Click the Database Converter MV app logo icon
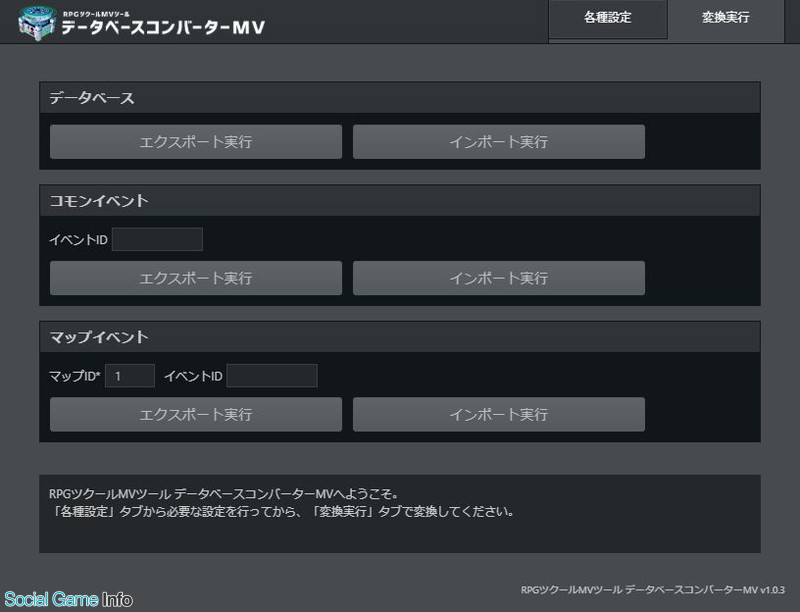800x612 pixels. pyautogui.click(x=36, y=22)
